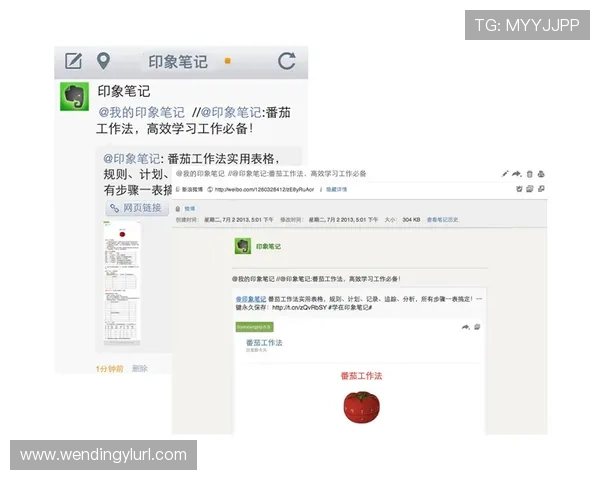Click the 微博 tag in the note info bar
600x480 pixels.
coord(190,209)
